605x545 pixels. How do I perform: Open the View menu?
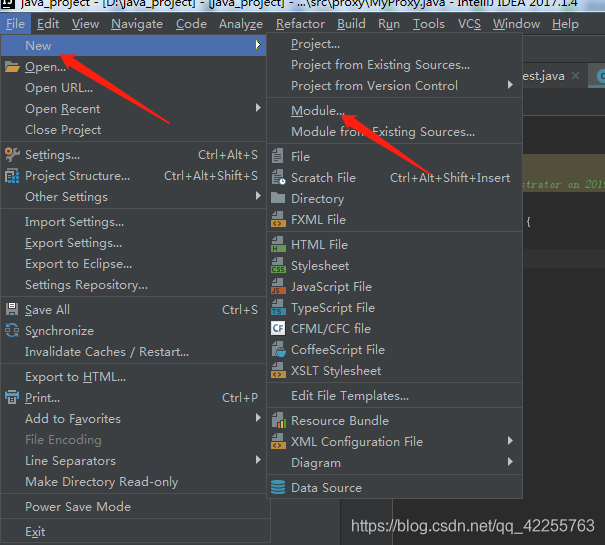(x=85, y=24)
